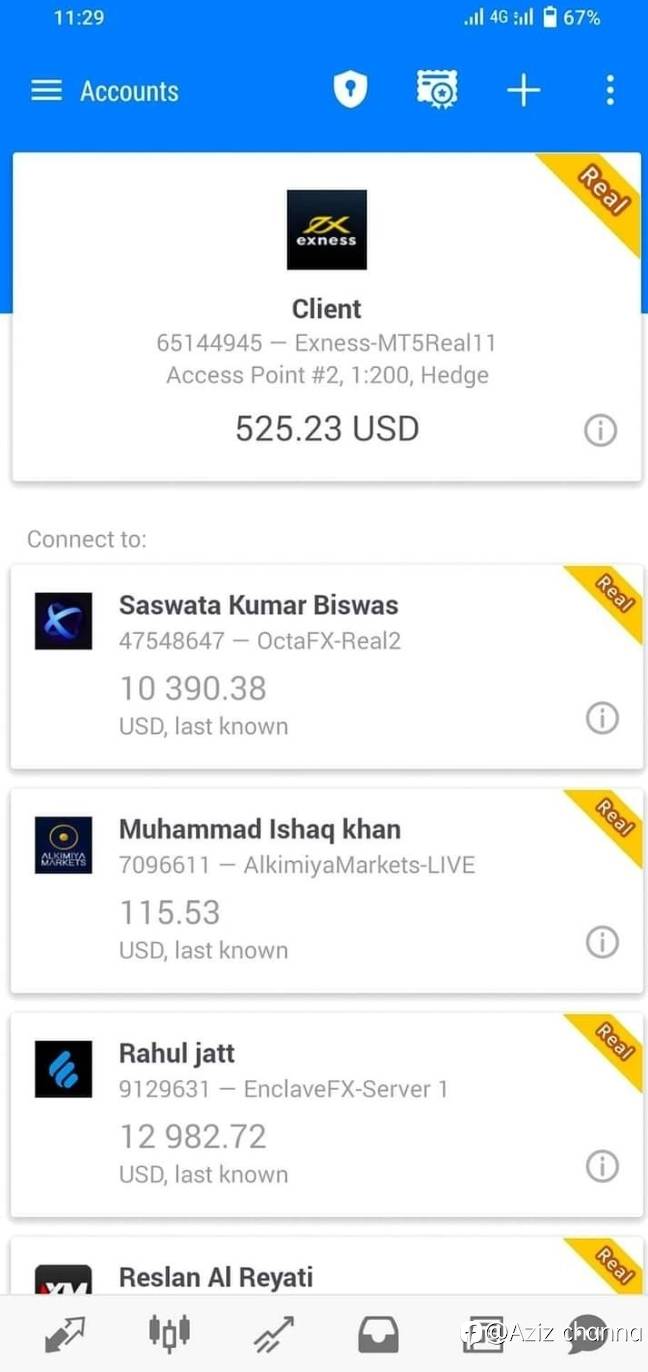The height and width of the screenshot is (1372, 648).
Task: Connect to Saswata Kumar Biswas OctaFX account
Action: pos(326,667)
